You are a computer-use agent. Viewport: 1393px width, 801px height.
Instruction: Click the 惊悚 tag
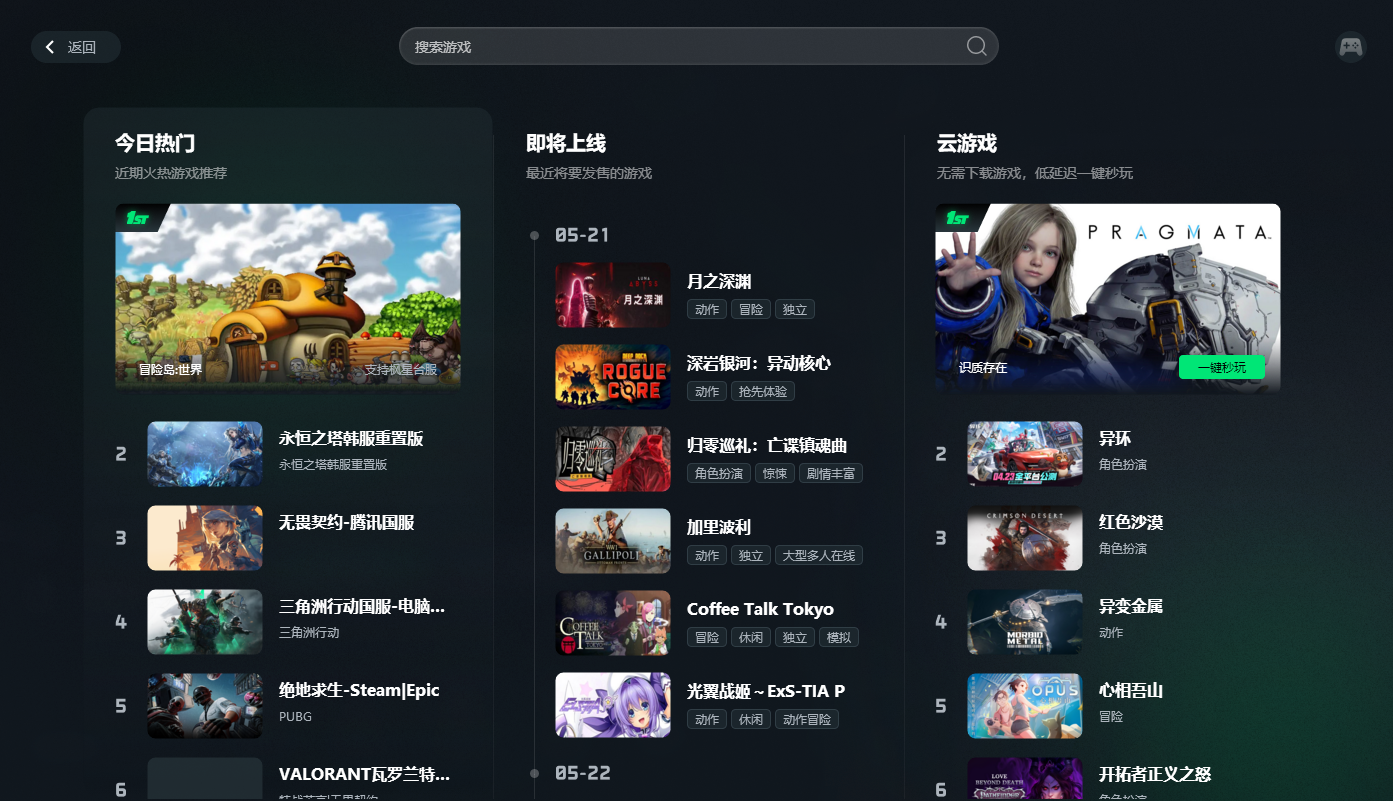tap(775, 474)
